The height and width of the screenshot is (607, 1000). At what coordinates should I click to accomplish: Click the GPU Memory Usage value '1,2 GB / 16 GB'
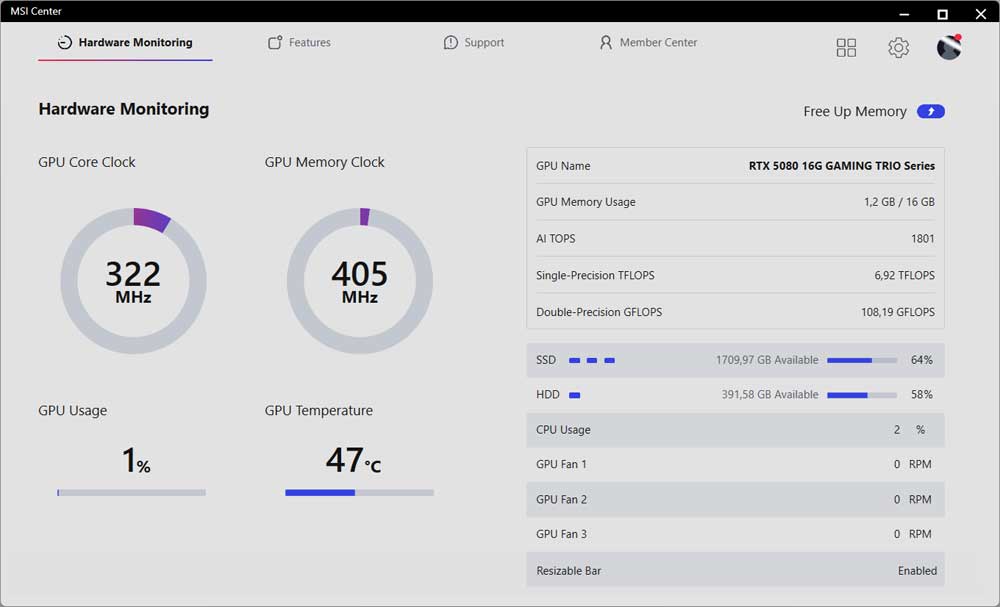[899, 202]
